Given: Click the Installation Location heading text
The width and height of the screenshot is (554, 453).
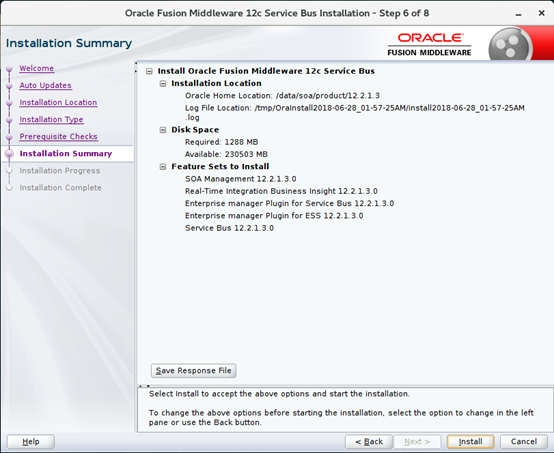Looking at the screenshot, I should tap(216, 83).
